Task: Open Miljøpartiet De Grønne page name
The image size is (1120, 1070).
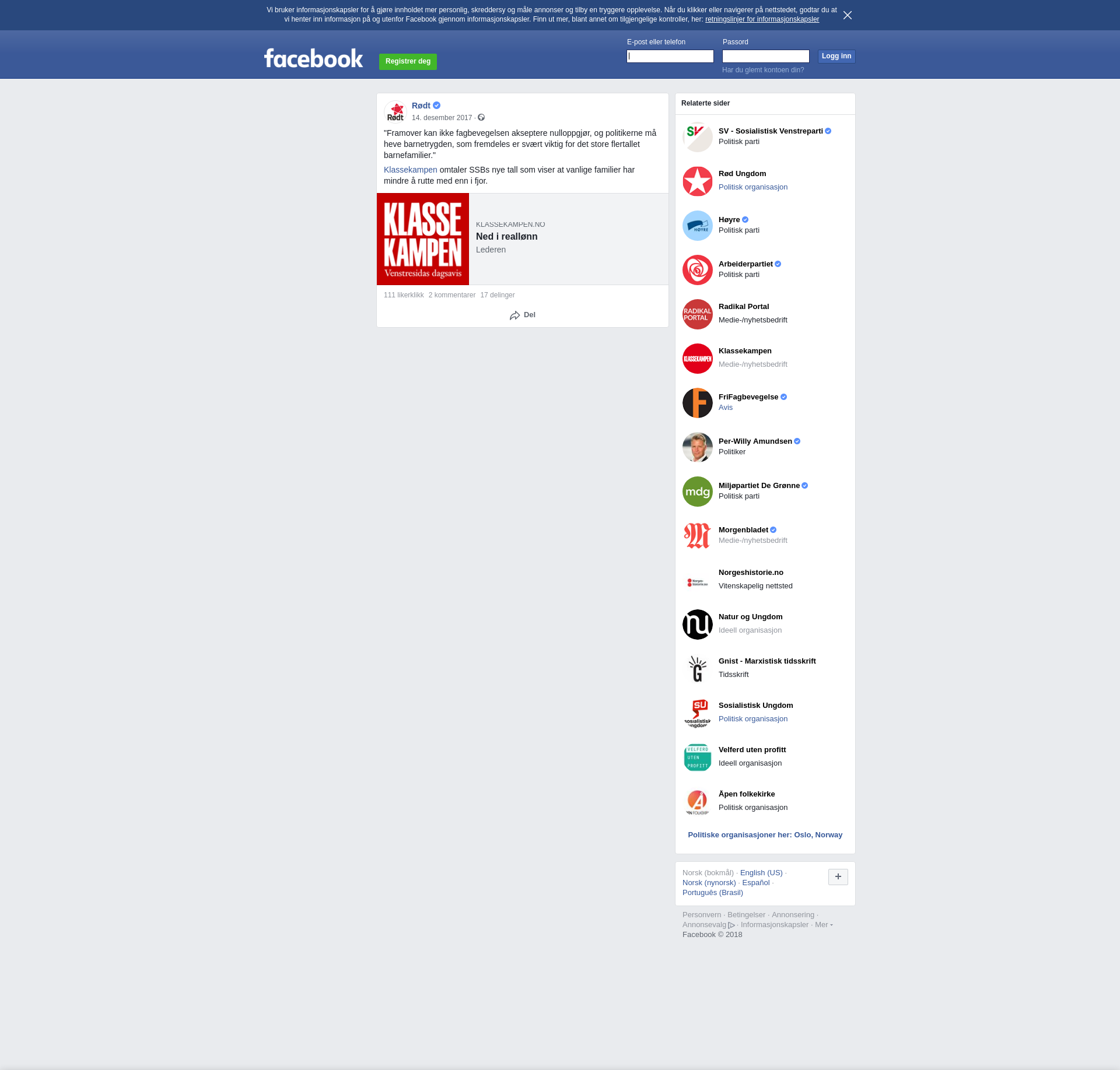Action: (759, 486)
